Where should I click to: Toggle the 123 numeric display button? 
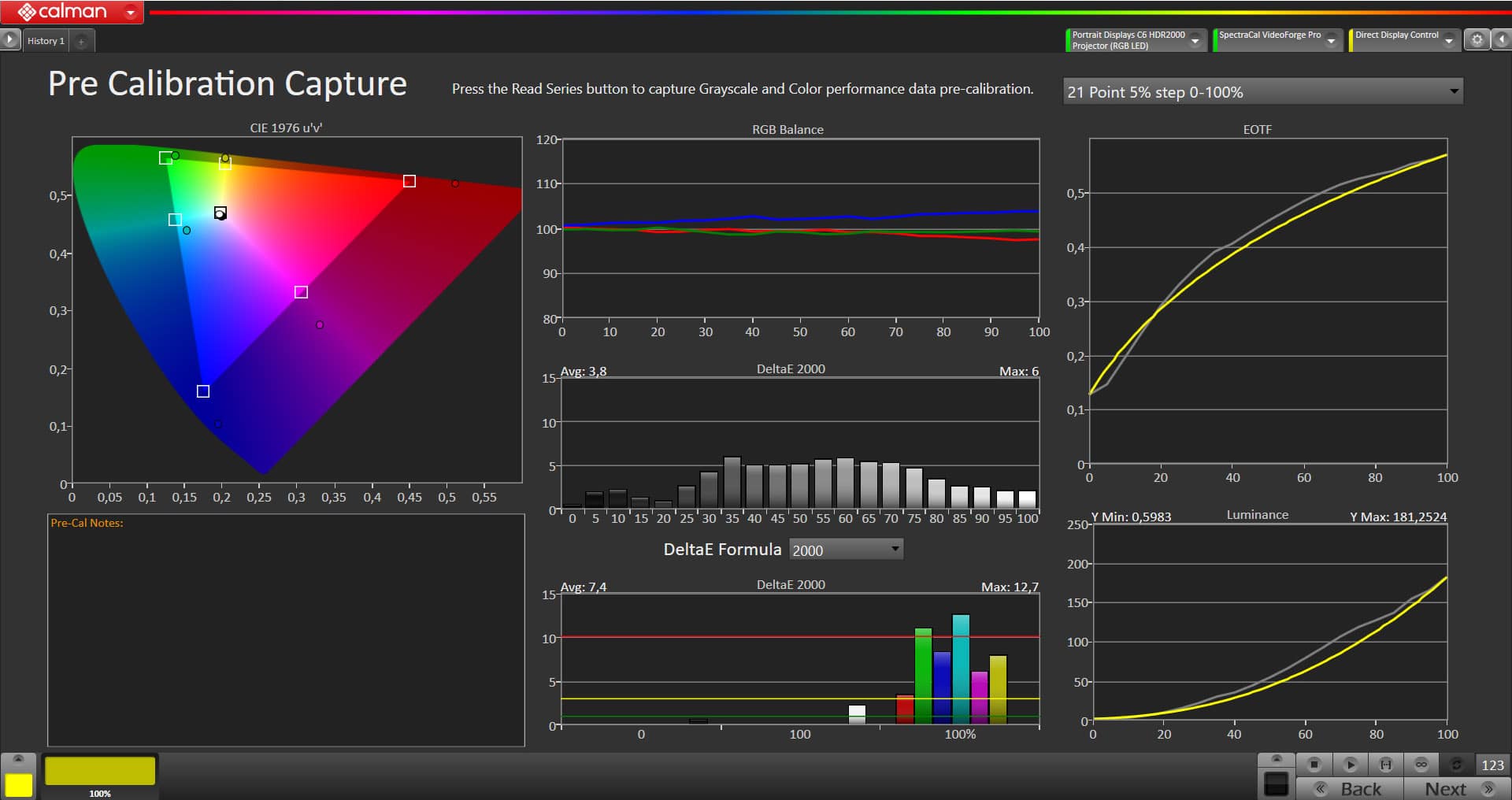pyautogui.click(x=1492, y=765)
